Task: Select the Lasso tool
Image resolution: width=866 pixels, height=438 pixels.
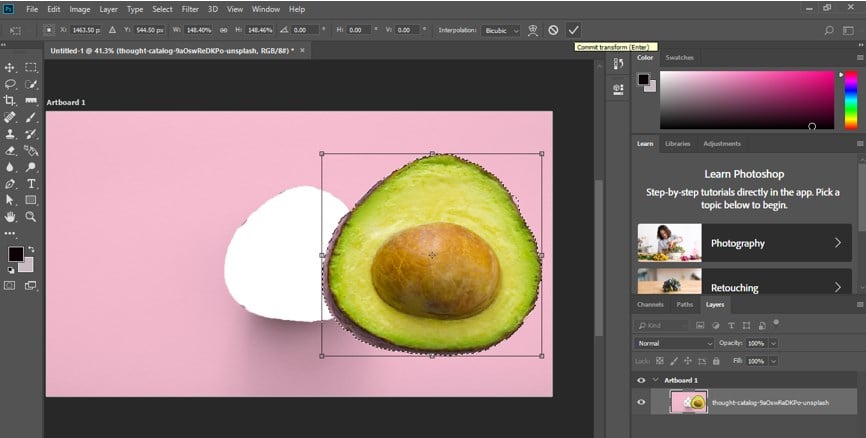Action: [10, 84]
